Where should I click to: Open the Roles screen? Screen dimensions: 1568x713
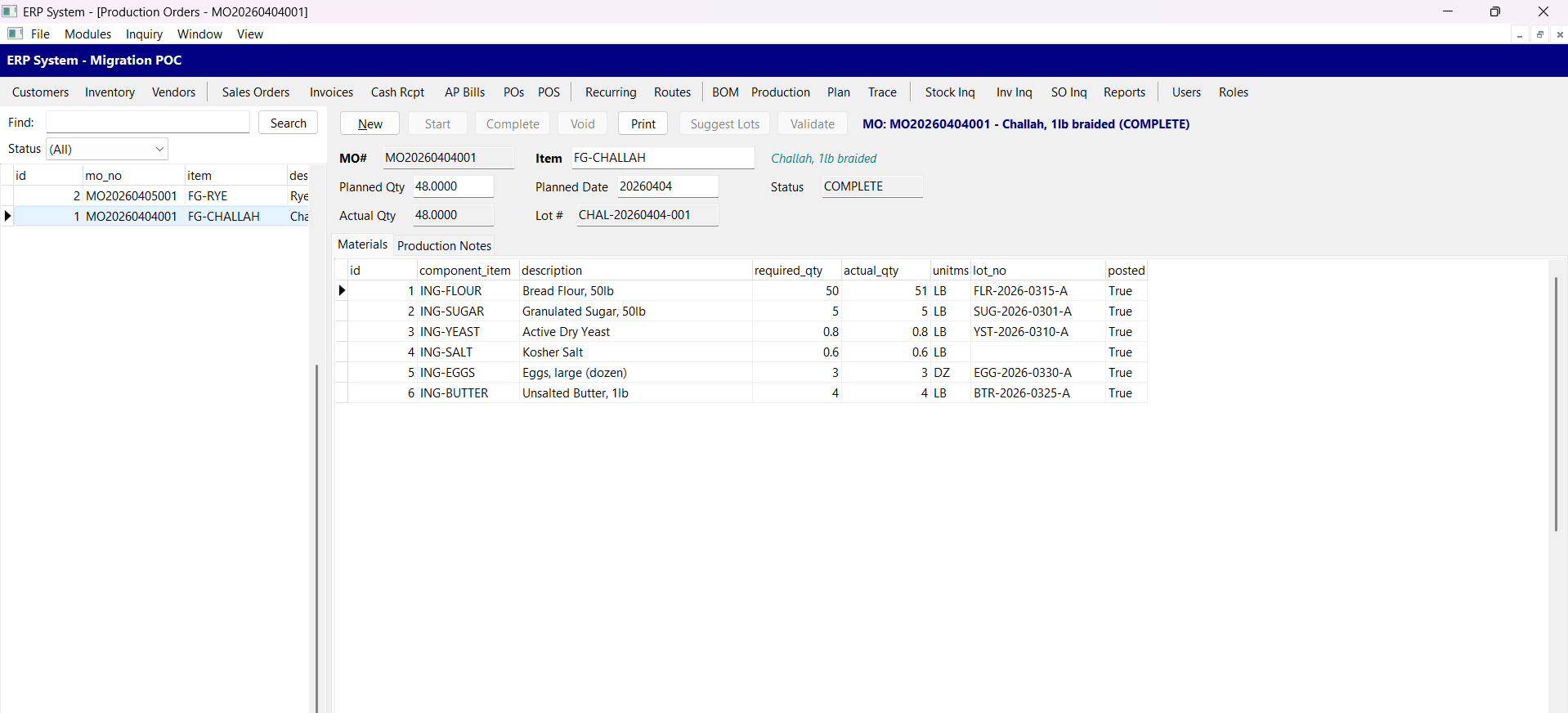pyautogui.click(x=1233, y=92)
